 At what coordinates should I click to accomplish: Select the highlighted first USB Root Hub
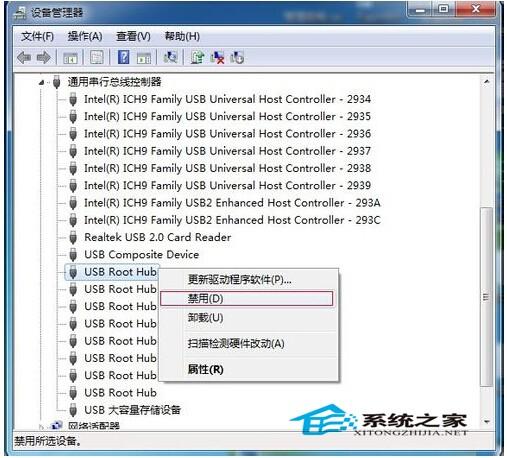coord(120,272)
